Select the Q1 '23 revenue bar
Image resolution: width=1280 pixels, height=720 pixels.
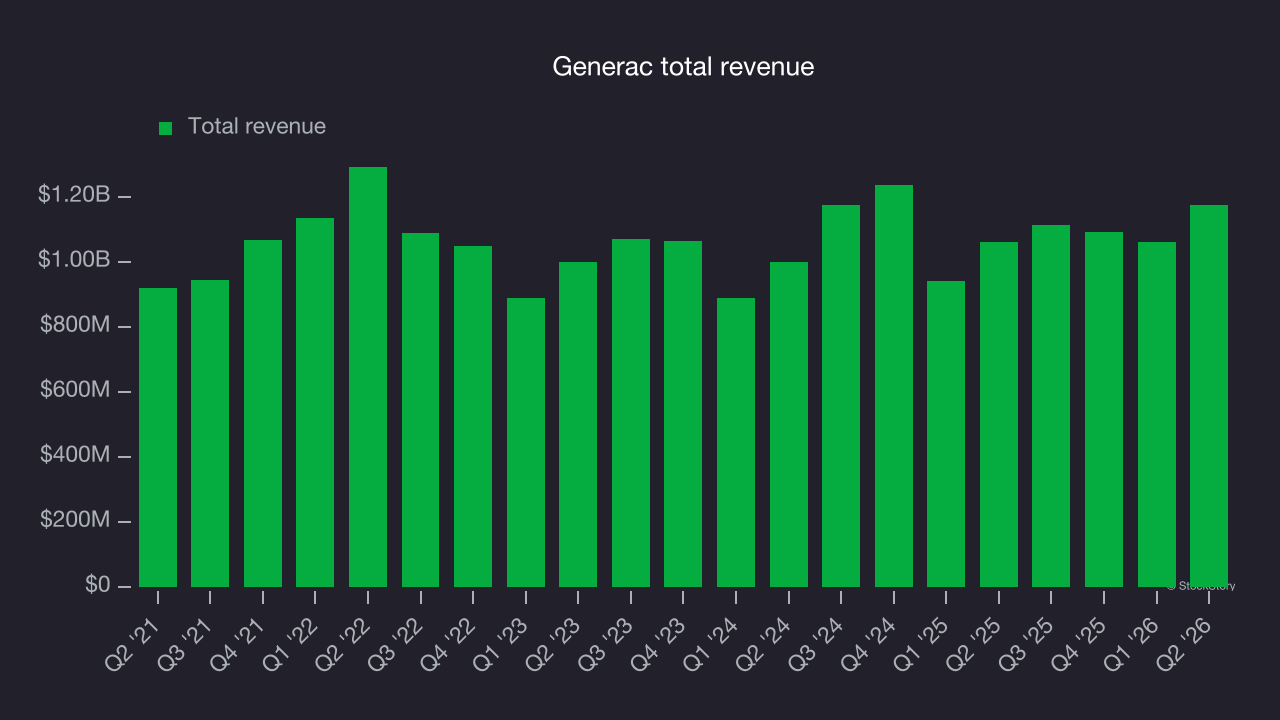coord(526,442)
